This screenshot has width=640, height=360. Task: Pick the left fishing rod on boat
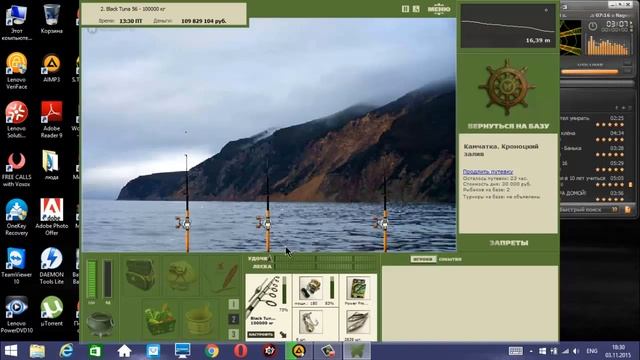(x=187, y=203)
